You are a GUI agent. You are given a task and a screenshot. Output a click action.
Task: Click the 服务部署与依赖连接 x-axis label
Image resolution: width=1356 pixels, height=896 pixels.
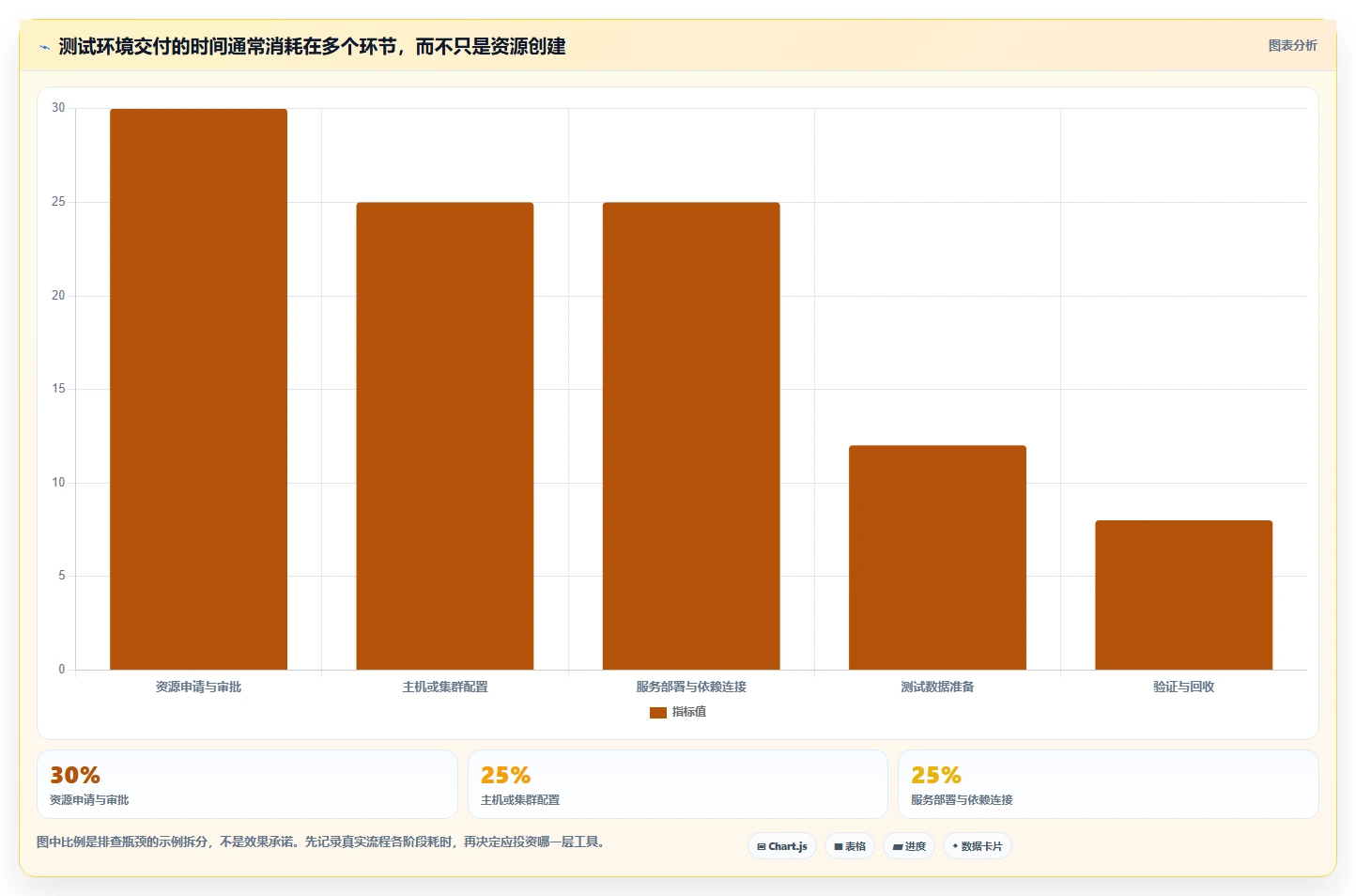691,687
